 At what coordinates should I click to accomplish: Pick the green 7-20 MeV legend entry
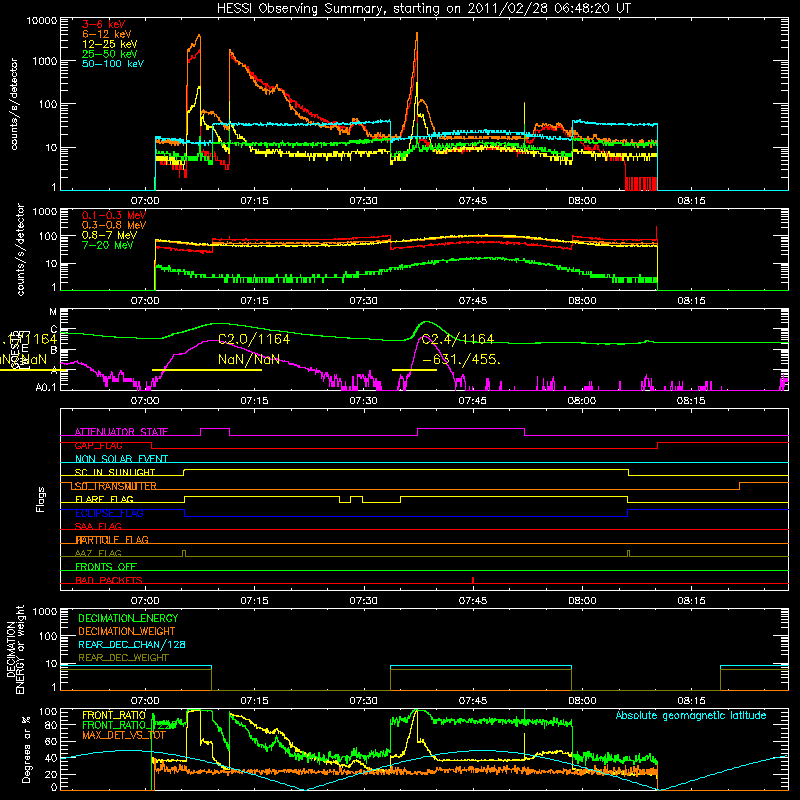point(108,245)
